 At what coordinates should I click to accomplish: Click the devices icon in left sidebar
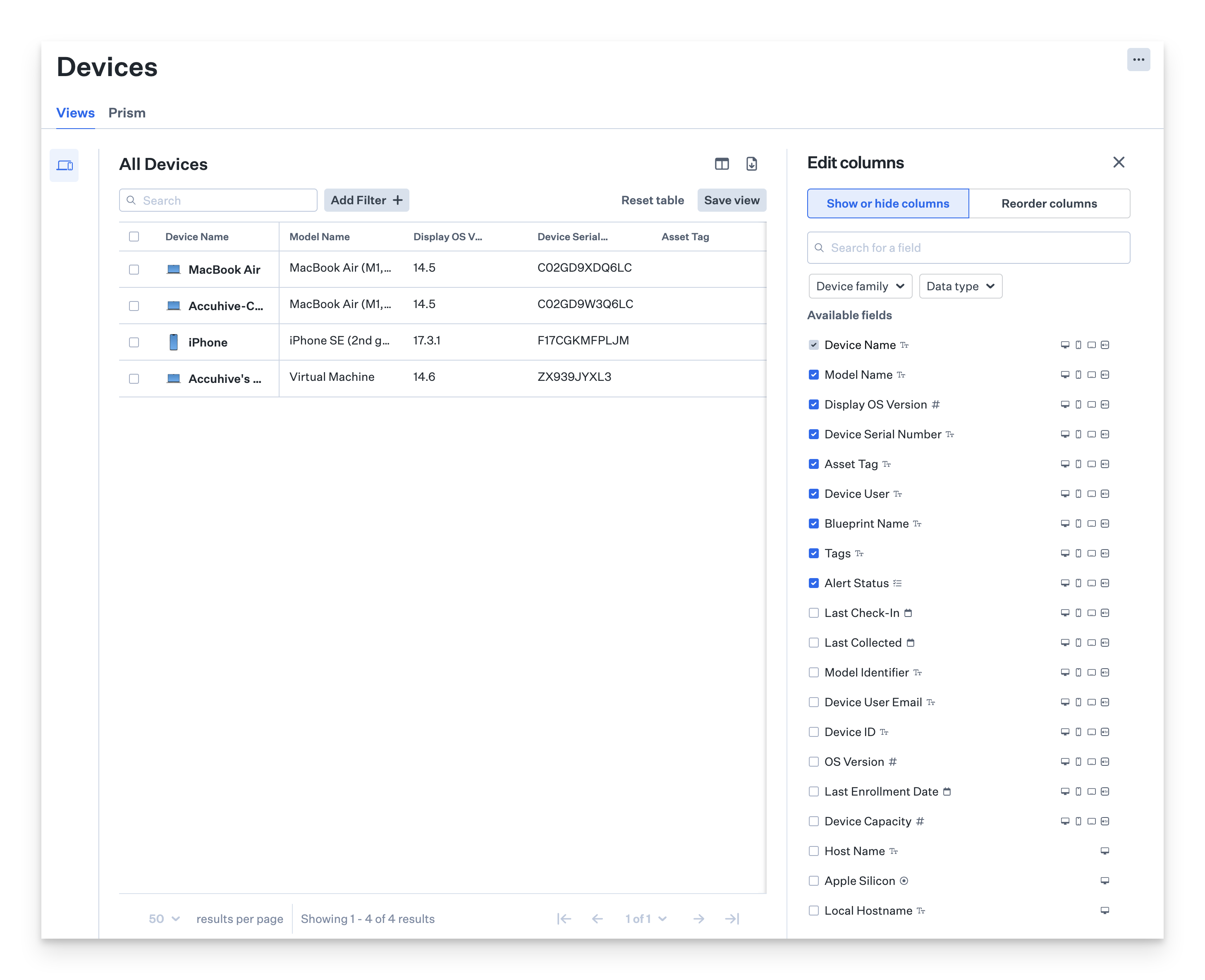pos(65,165)
